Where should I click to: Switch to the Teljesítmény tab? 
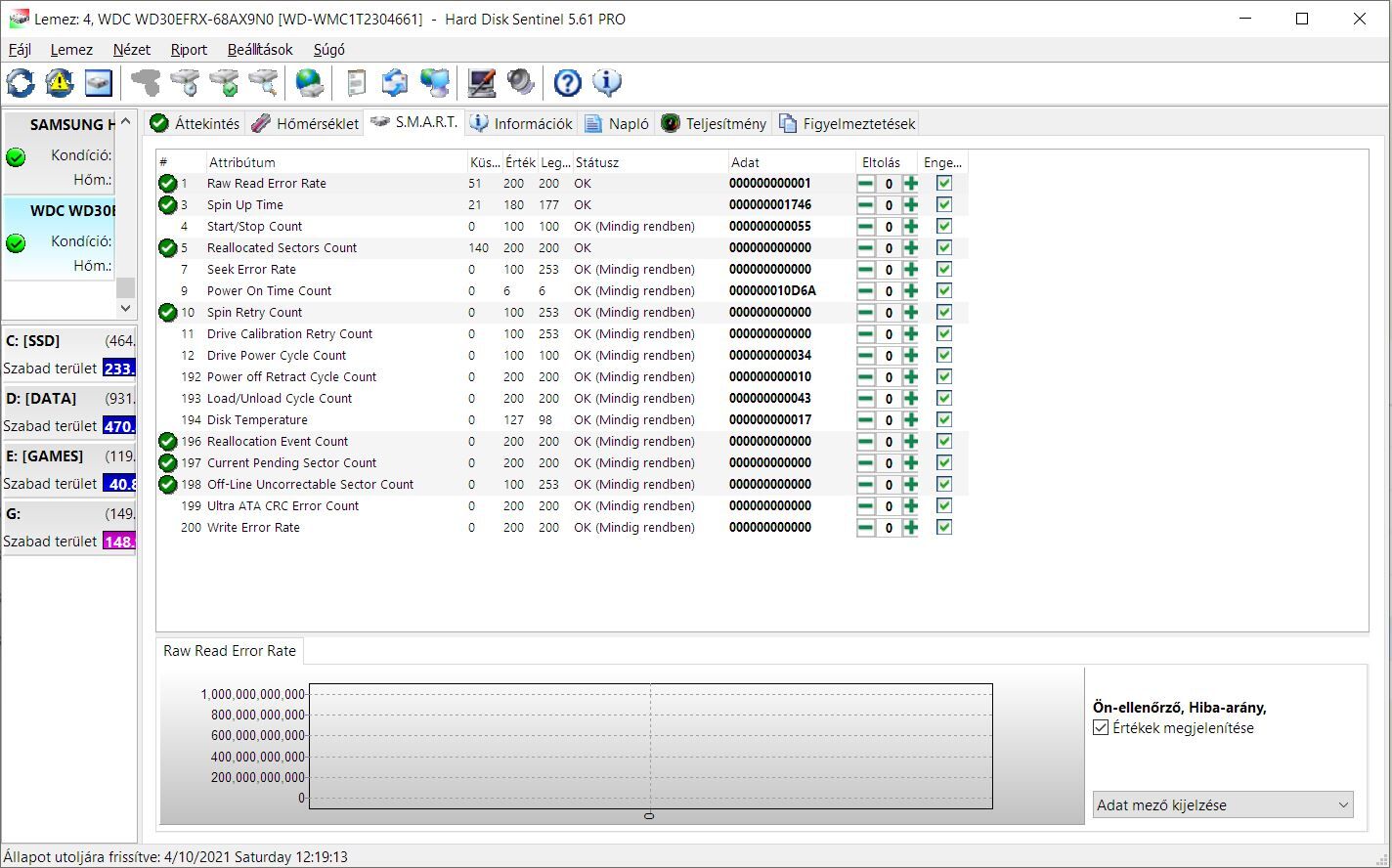pyautogui.click(x=715, y=124)
